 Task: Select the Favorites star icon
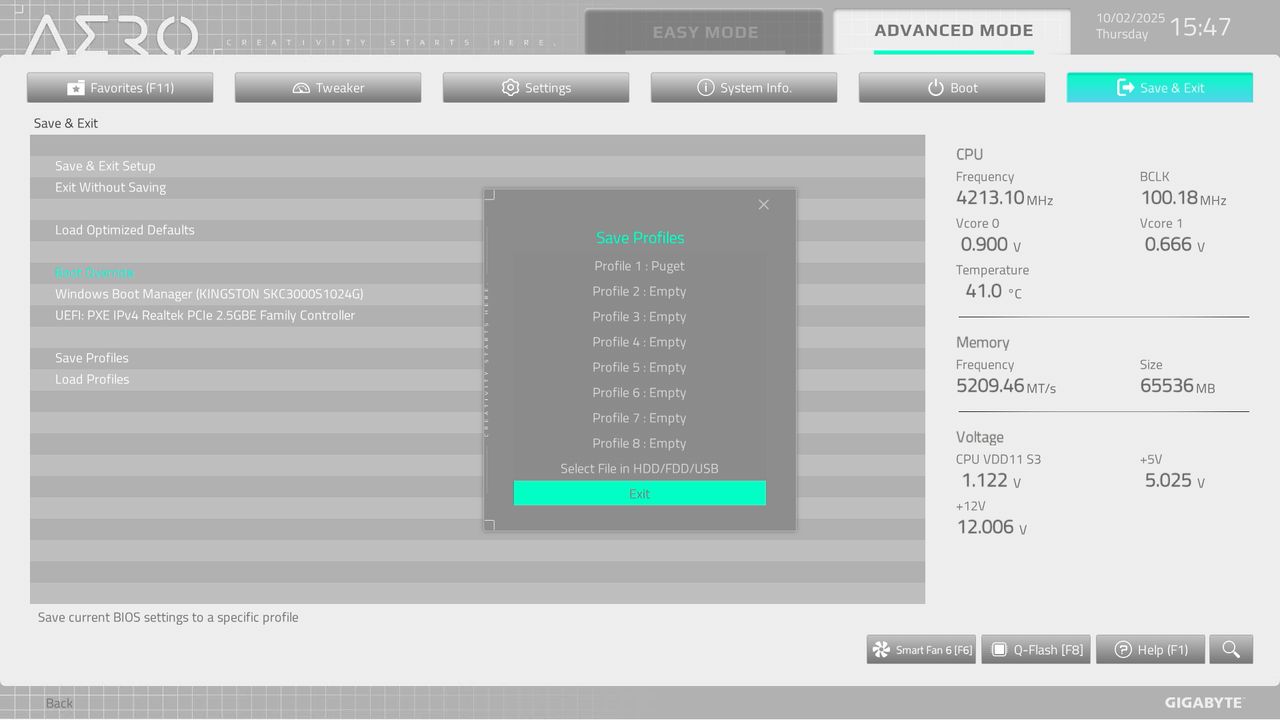pyautogui.click(x=76, y=87)
